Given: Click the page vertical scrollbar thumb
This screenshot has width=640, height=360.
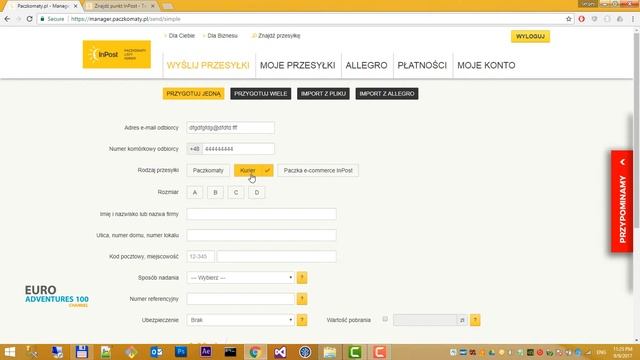Looking at the screenshot, I should pos(636,131).
